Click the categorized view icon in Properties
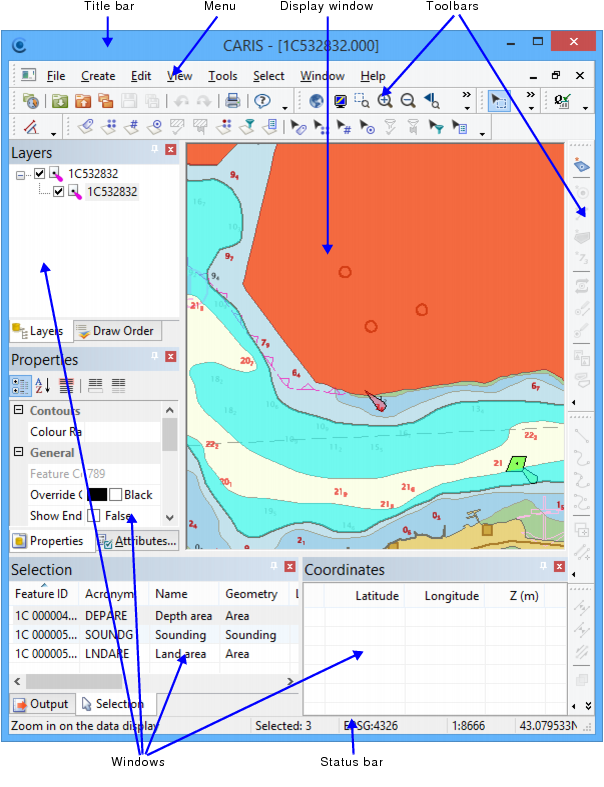The image size is (604, 787). pyautogui.click(x=20, y=384)
